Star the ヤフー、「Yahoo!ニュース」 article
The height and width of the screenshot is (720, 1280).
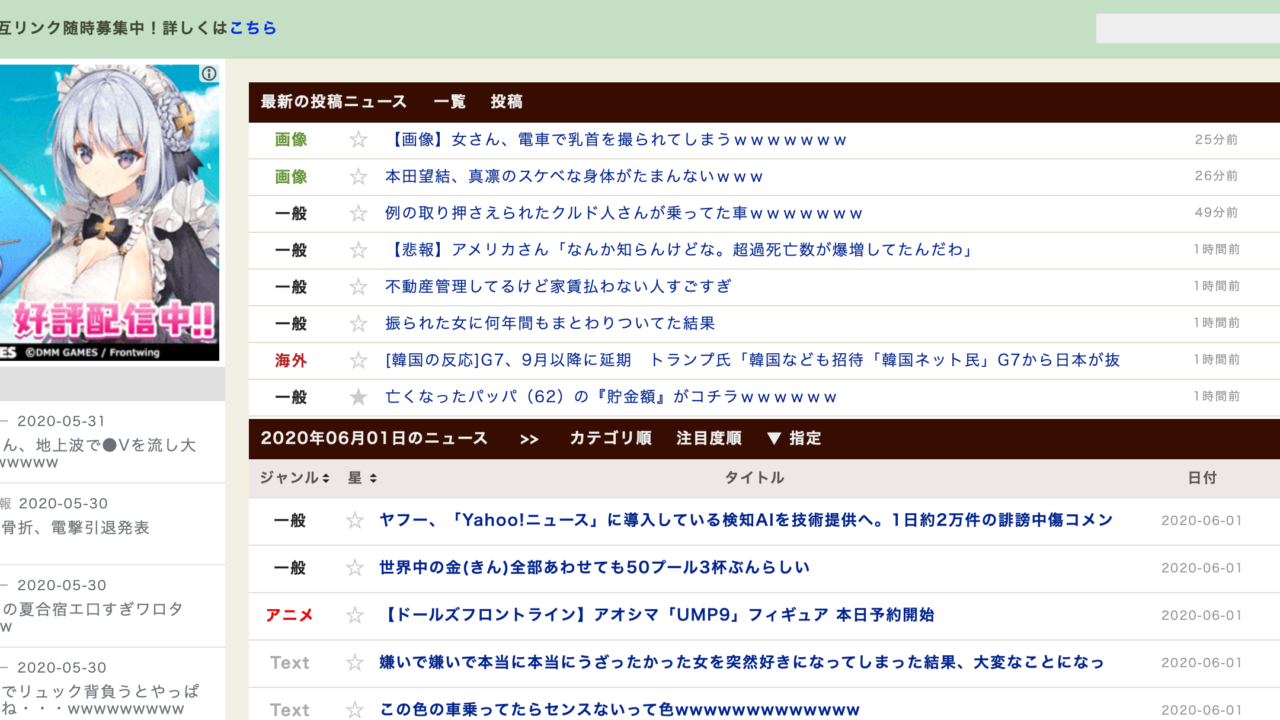point(354,520)
